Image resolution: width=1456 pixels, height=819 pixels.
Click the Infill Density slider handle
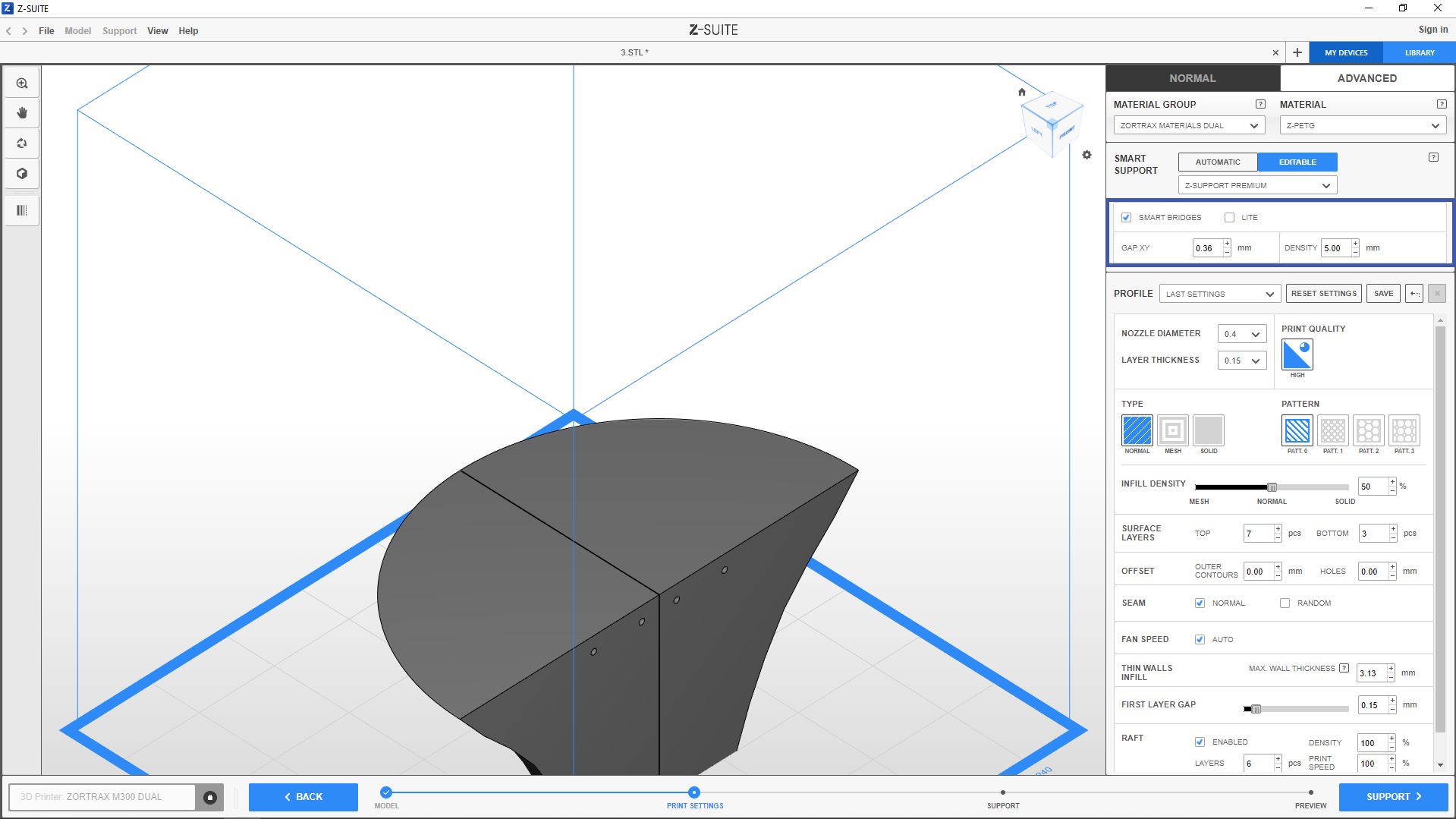(1272, 487)
